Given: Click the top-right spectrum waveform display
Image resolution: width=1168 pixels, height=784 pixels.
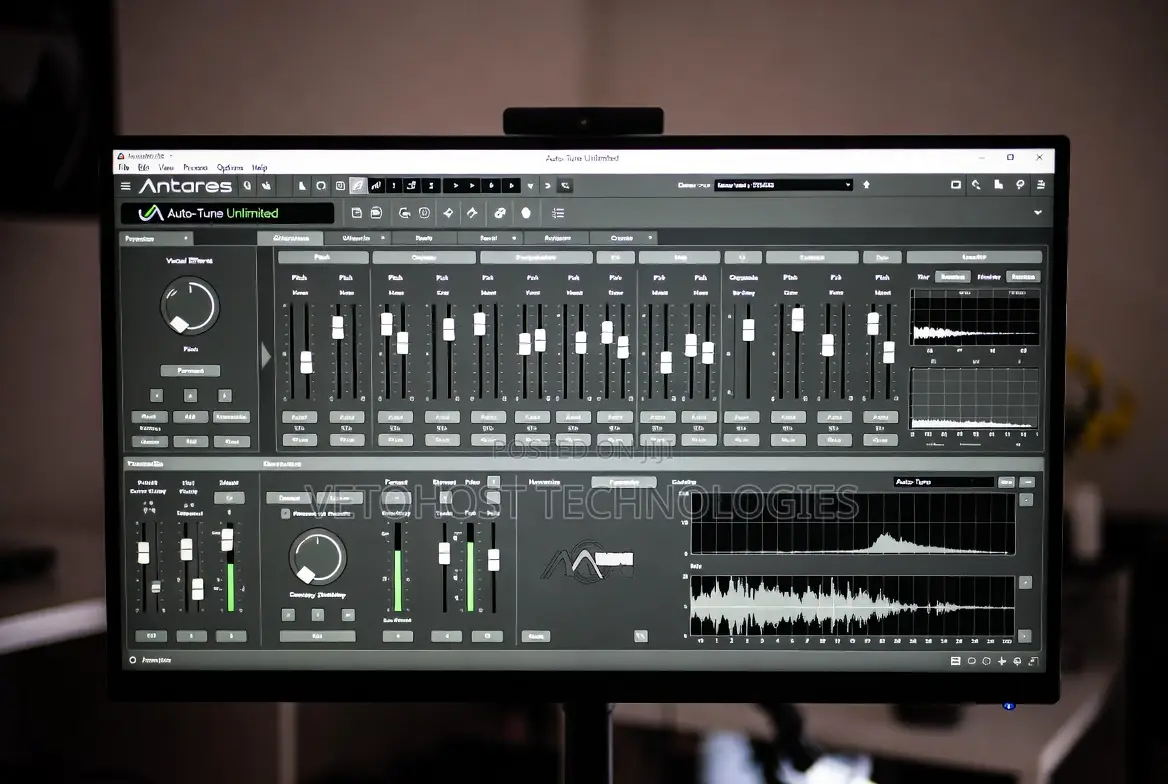Looking at the screenshot, I should point(974,318).
